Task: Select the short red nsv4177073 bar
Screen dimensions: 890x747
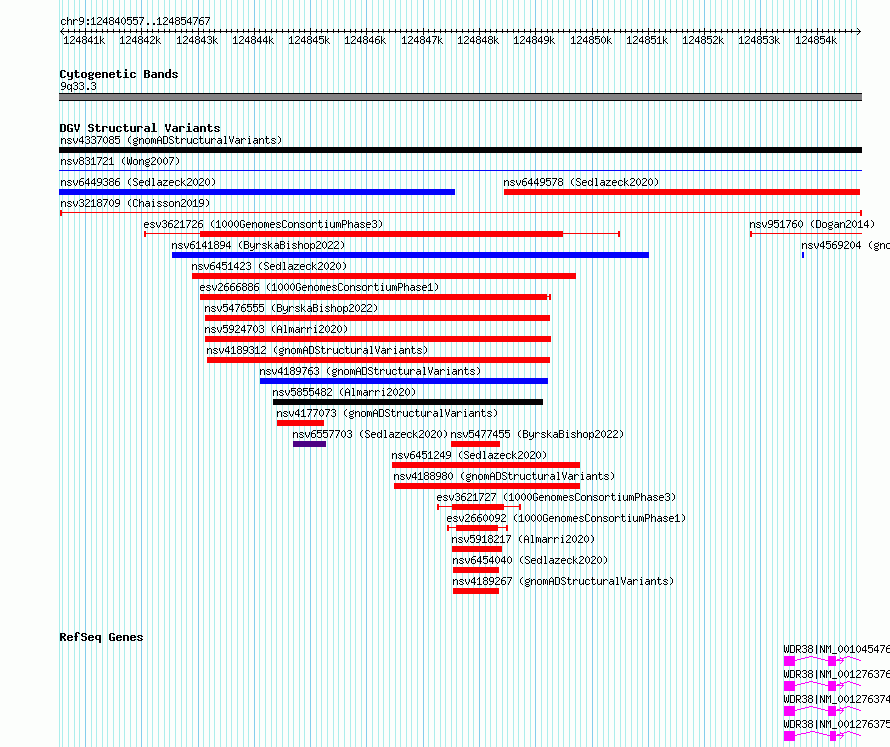Action: pos(300,423)
